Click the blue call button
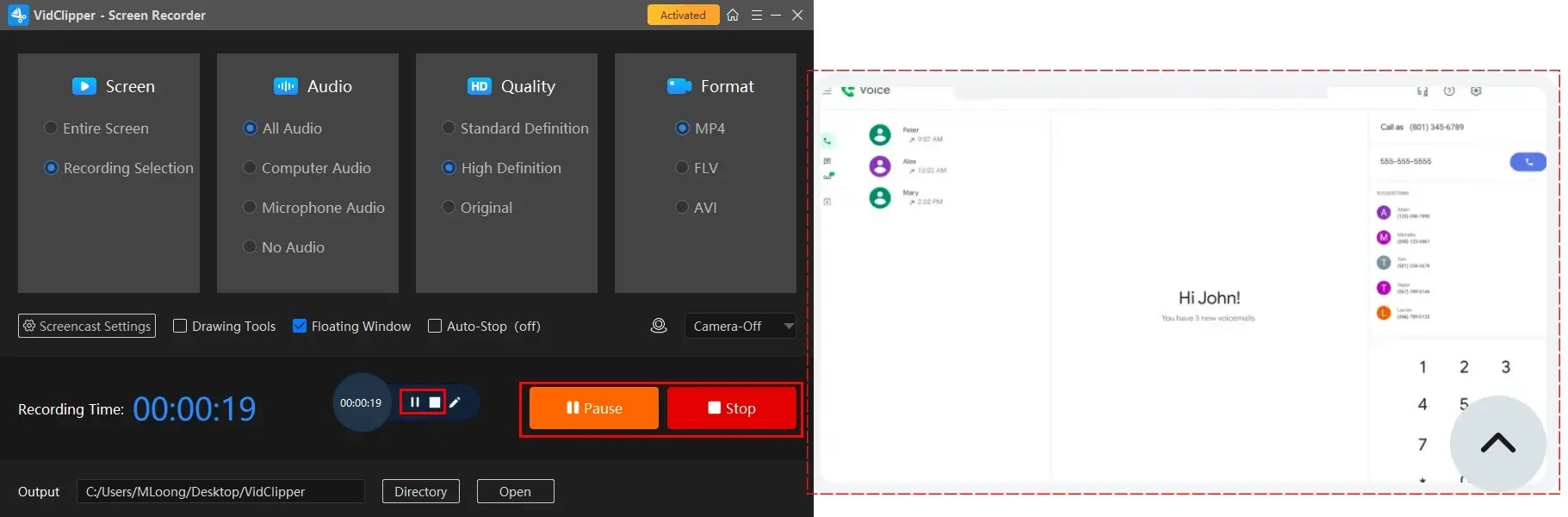Image resolution: width=1568 pixels, height=517 pixels. [1528, 161]
